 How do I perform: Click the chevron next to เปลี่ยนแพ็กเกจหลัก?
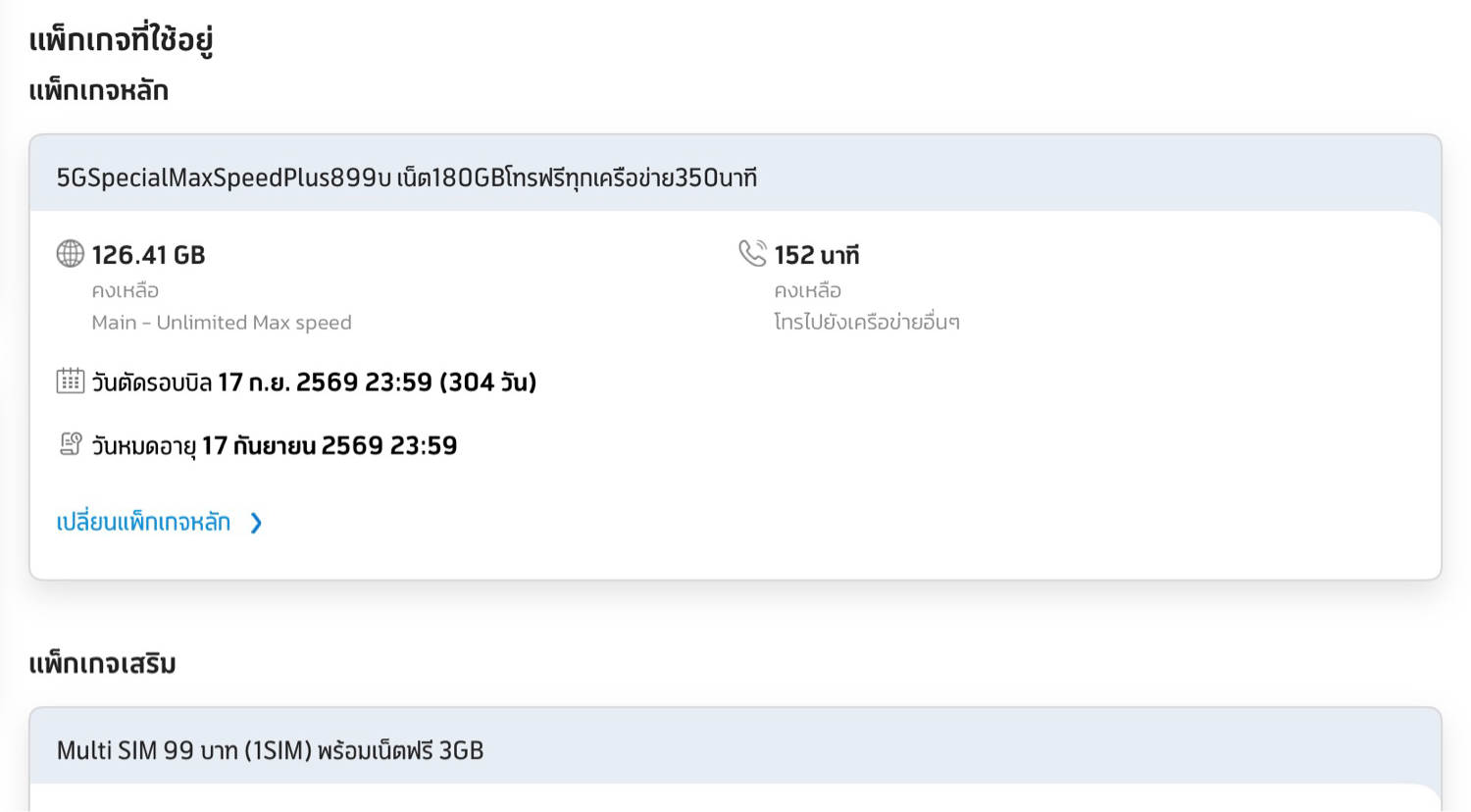tap(256, 524)
